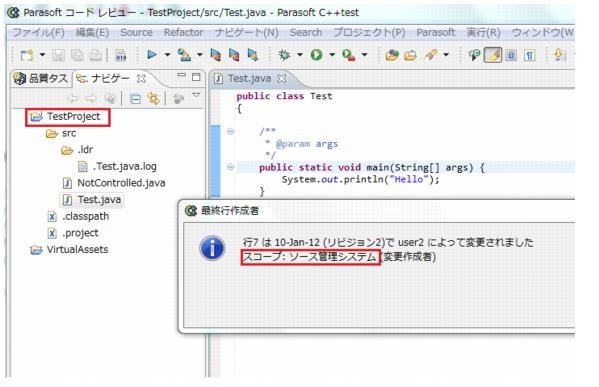Click the Forward arrow in Navigator toolbar
The image size is (599, 387).
[x=91, y=99]
